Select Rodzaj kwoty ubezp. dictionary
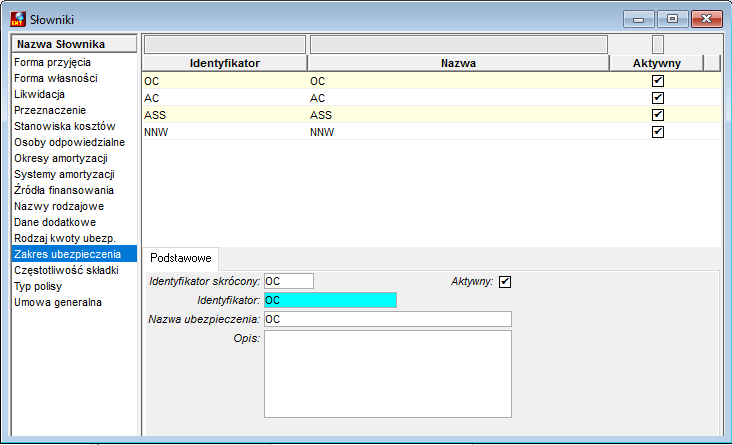Image resolution: width=732 pixels, height=445 pixels. tap(74, 238)
